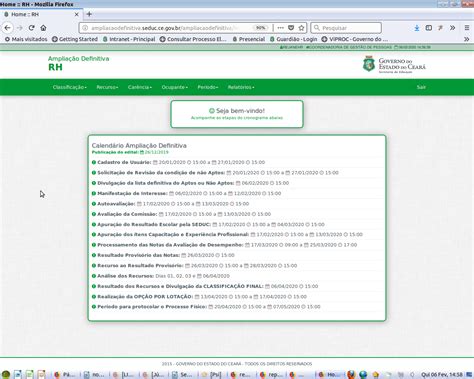The image size is (474, 379).
Task: Click the Pocket save icon
Action: point(291,28)
